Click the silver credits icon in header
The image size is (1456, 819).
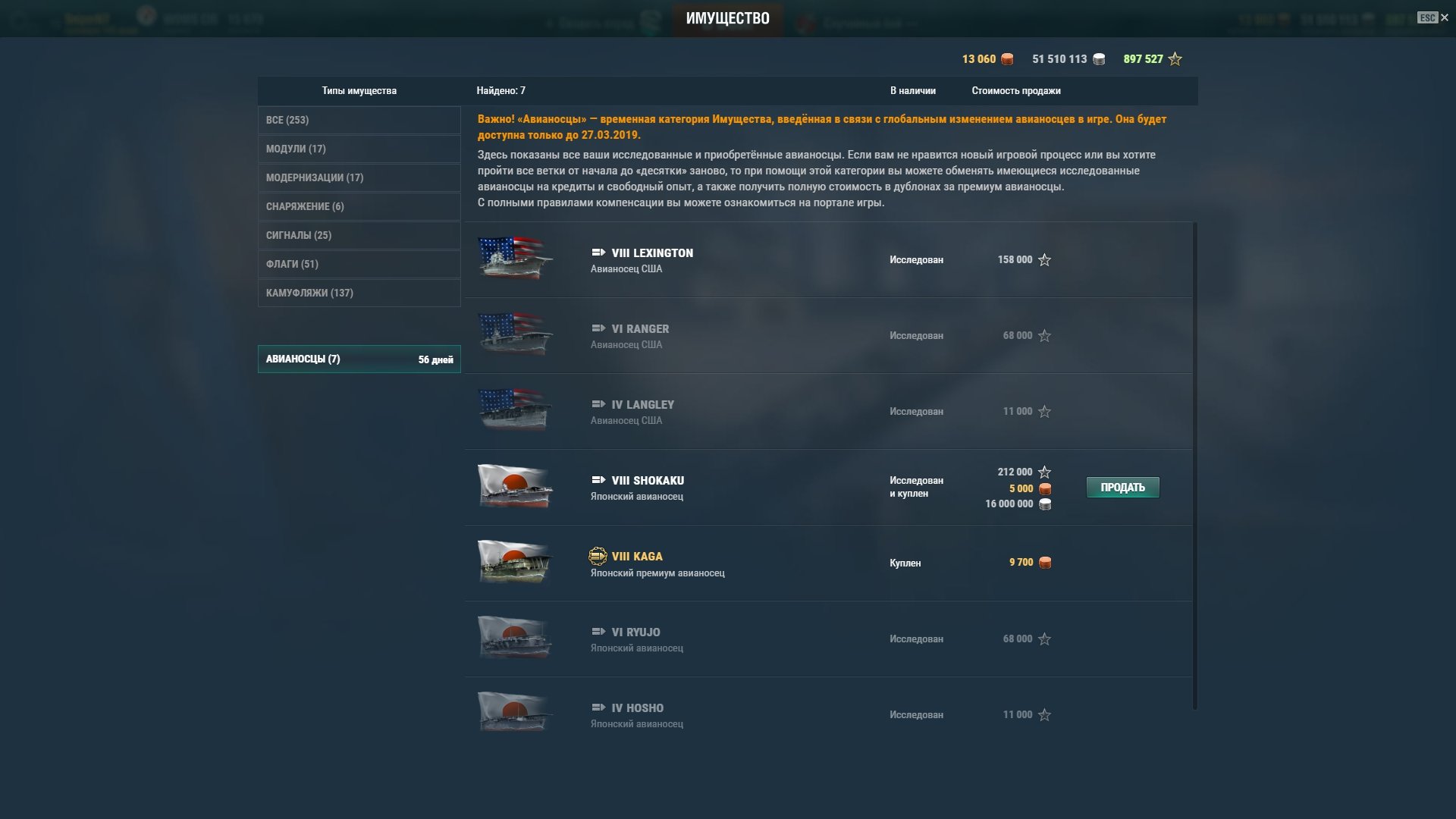pyautogui.click(x=1099, y=59)
